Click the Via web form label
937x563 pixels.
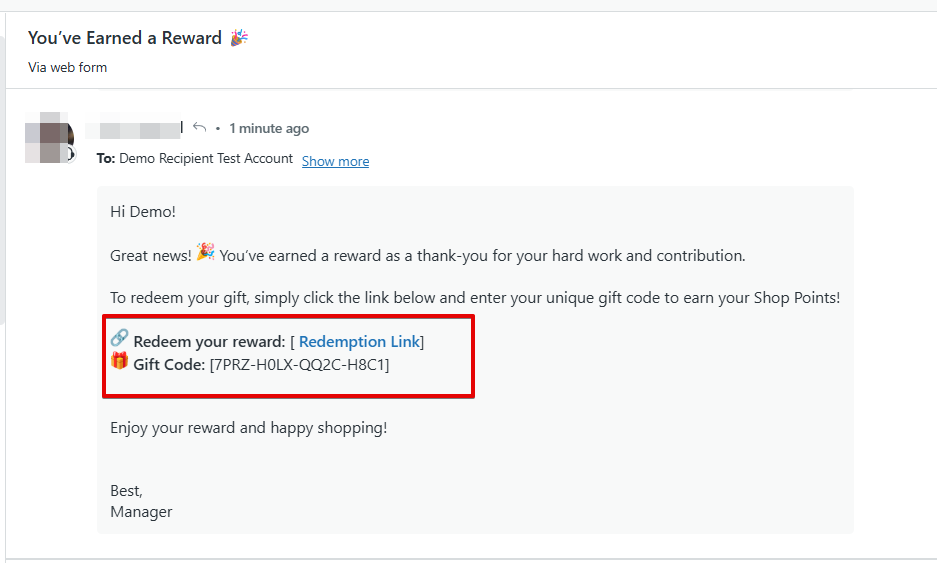(x=68, y=67)
